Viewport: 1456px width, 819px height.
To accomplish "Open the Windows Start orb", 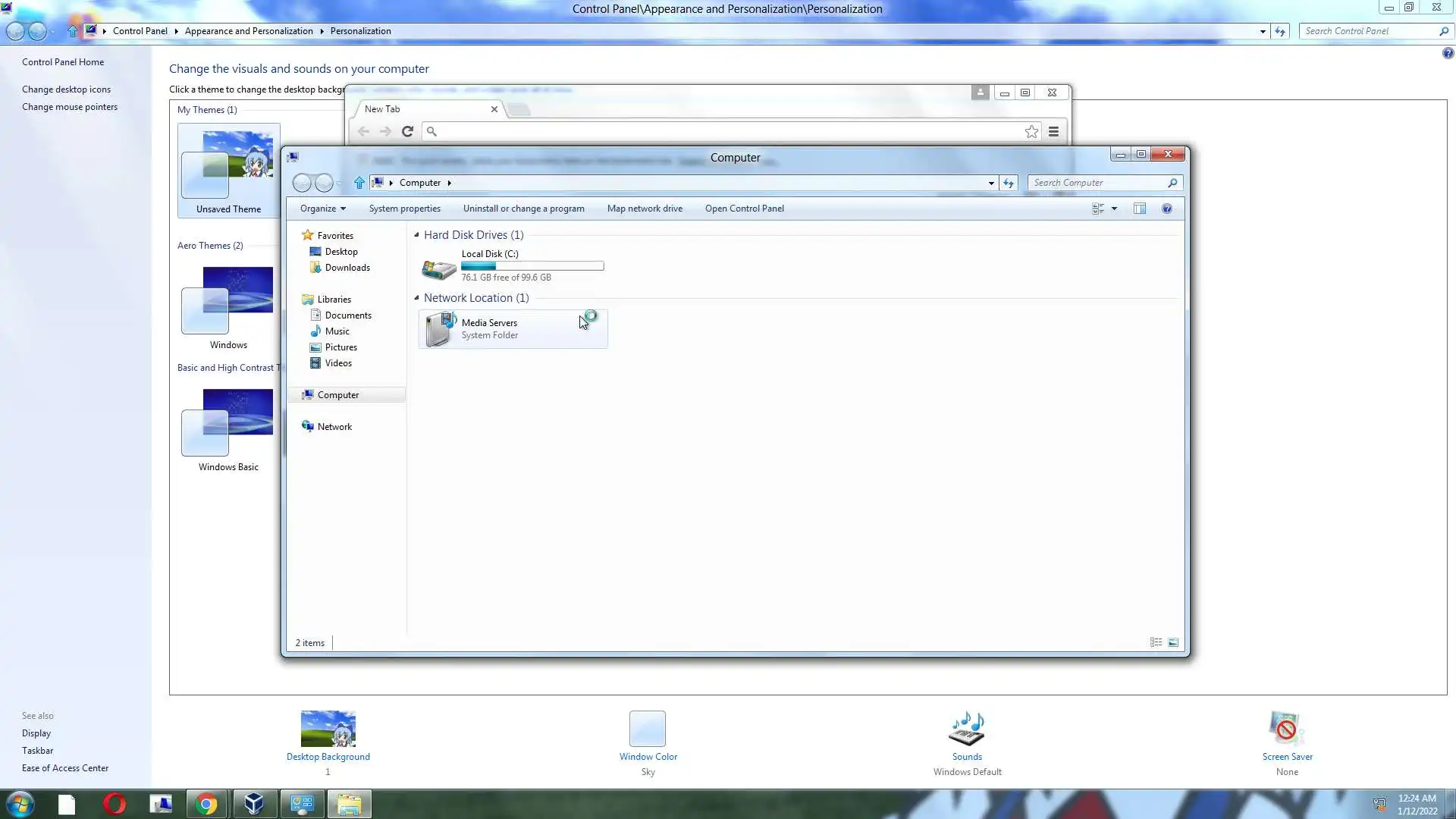I will 20,804.
